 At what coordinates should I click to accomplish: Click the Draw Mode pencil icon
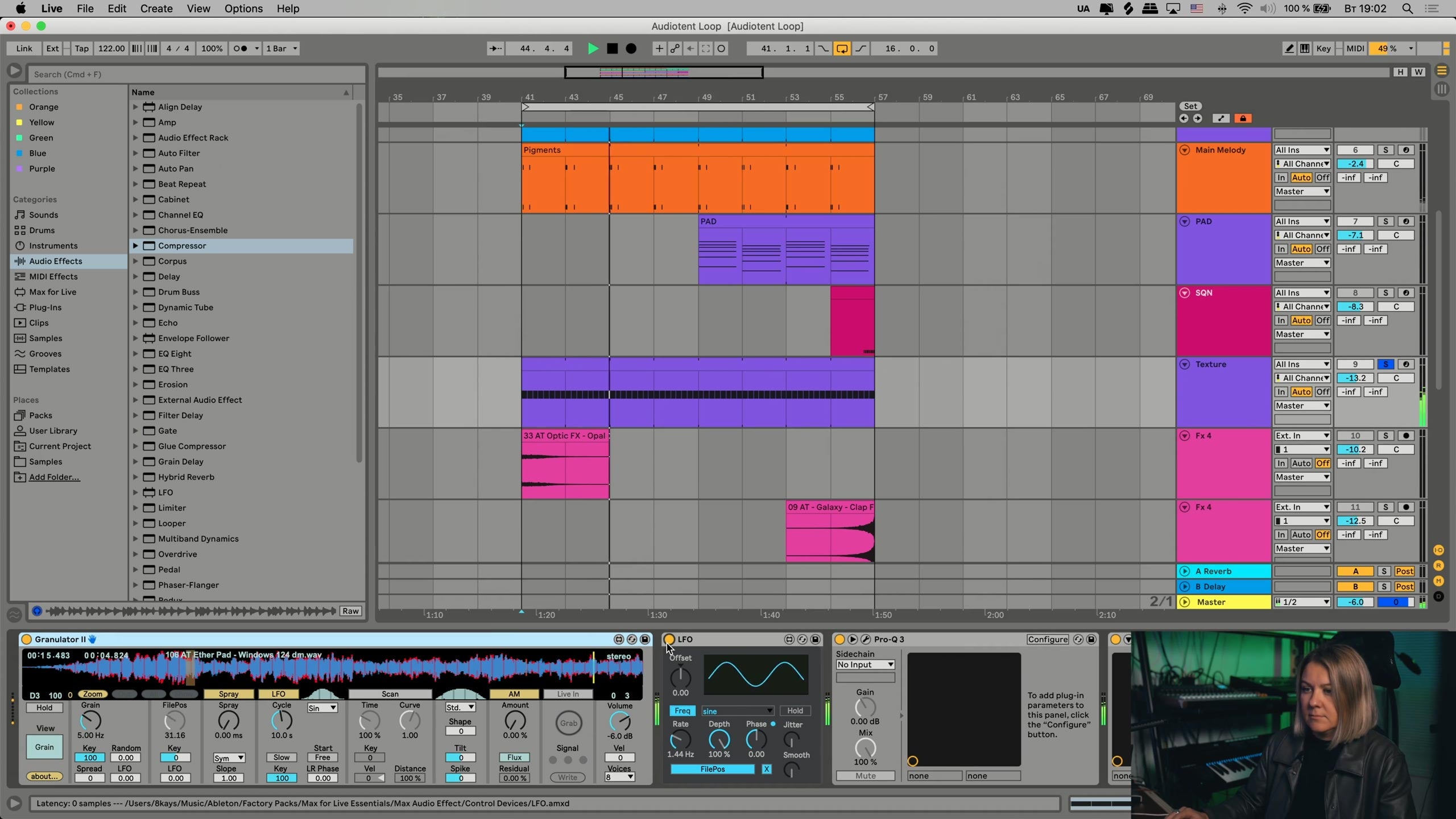pyautogui.click(x=1289, y=48)
